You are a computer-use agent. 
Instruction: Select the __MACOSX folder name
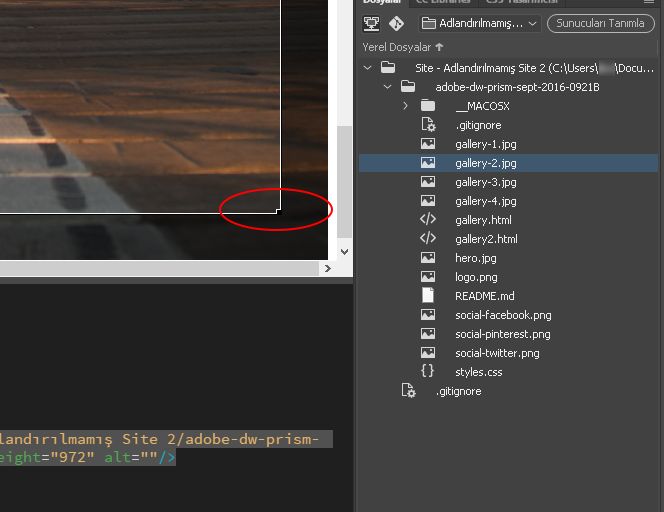(482, 106)
